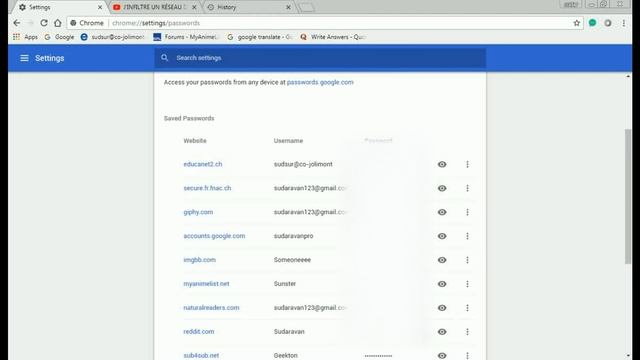Open the sub4sub.net website link
This screenshot has height=360, width=640.
201,356
